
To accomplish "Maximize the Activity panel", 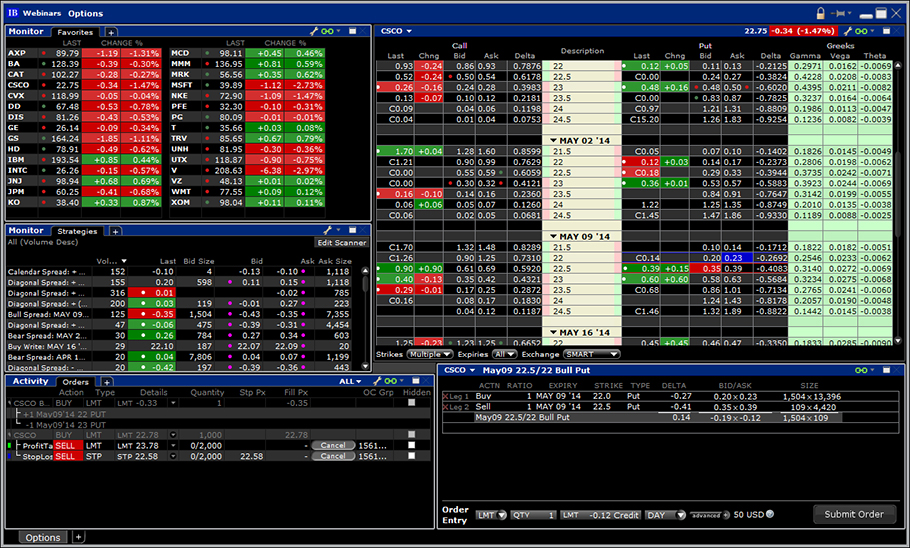I will click(416, 381).
